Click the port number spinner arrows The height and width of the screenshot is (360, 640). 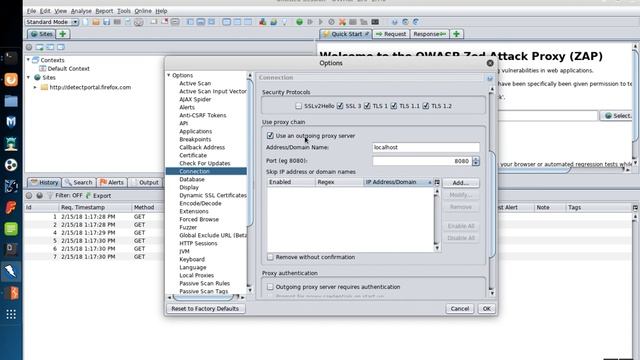coord(476,161)
